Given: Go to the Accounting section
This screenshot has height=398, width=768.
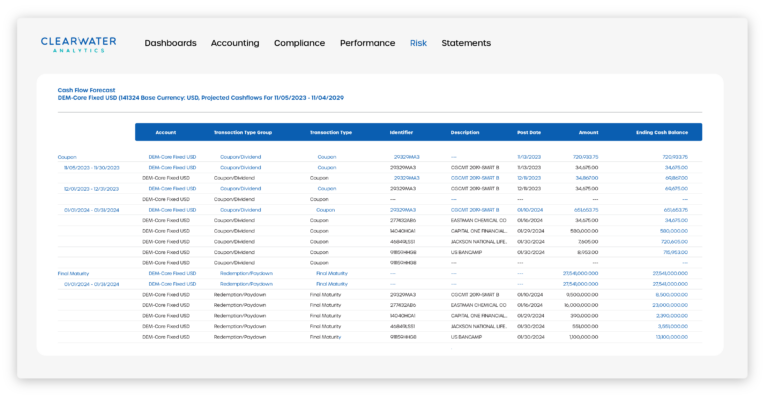Looking at the screenshot, I should [x=235, y=43].
